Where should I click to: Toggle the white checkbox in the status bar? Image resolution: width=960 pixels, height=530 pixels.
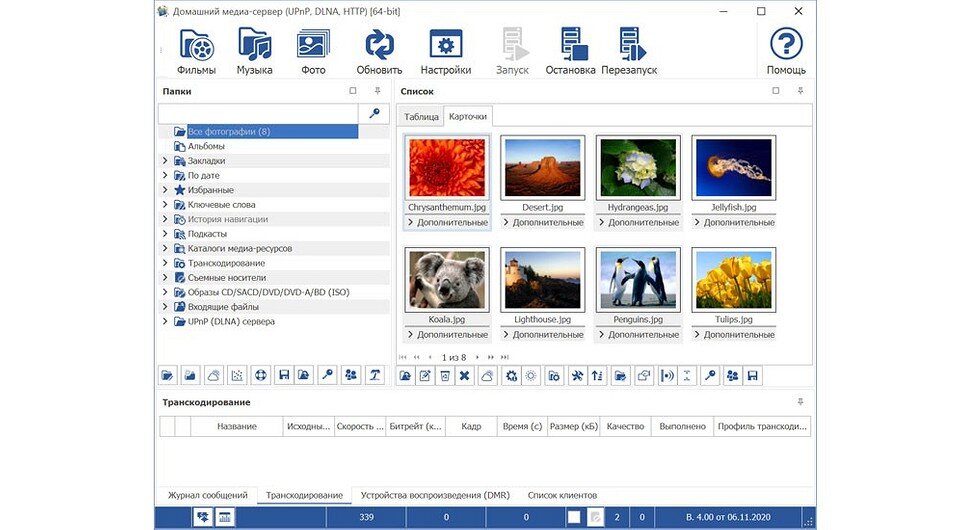tap(574, 517)
